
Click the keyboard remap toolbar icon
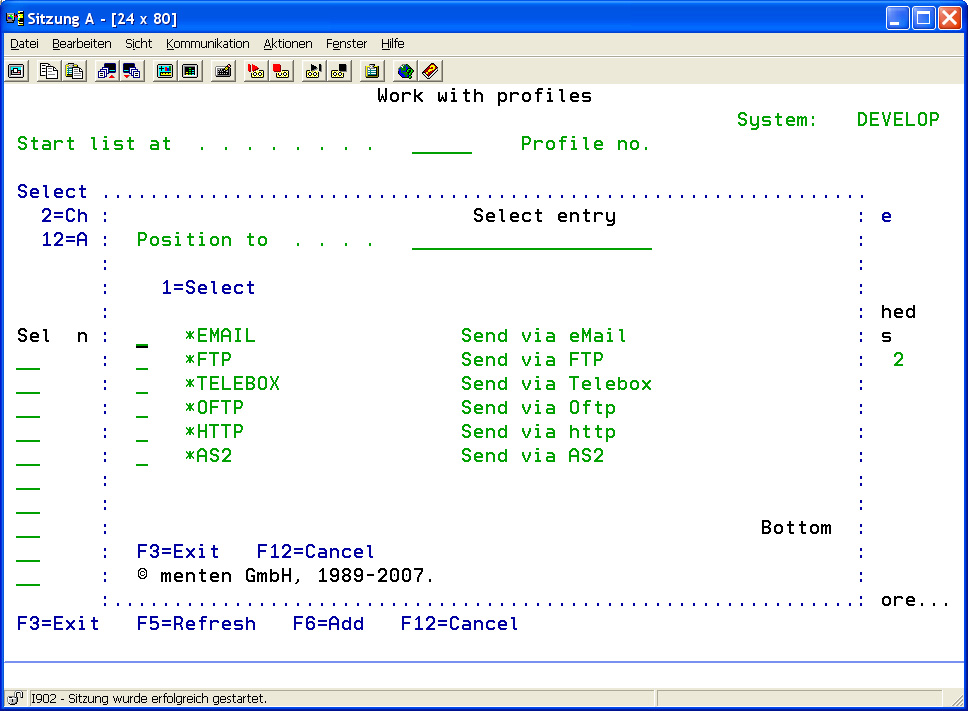click(223, 71)
